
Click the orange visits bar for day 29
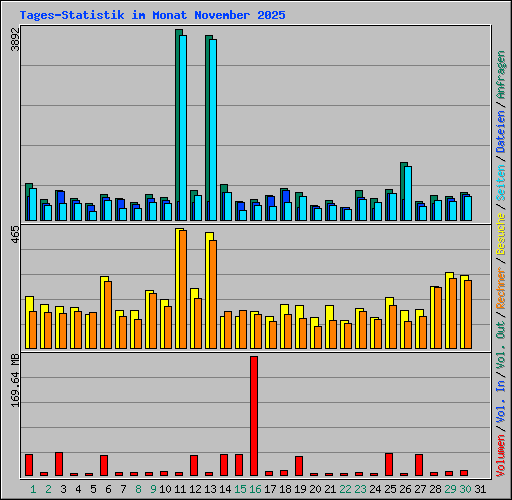pyautogui.click(x=453, y=313)
